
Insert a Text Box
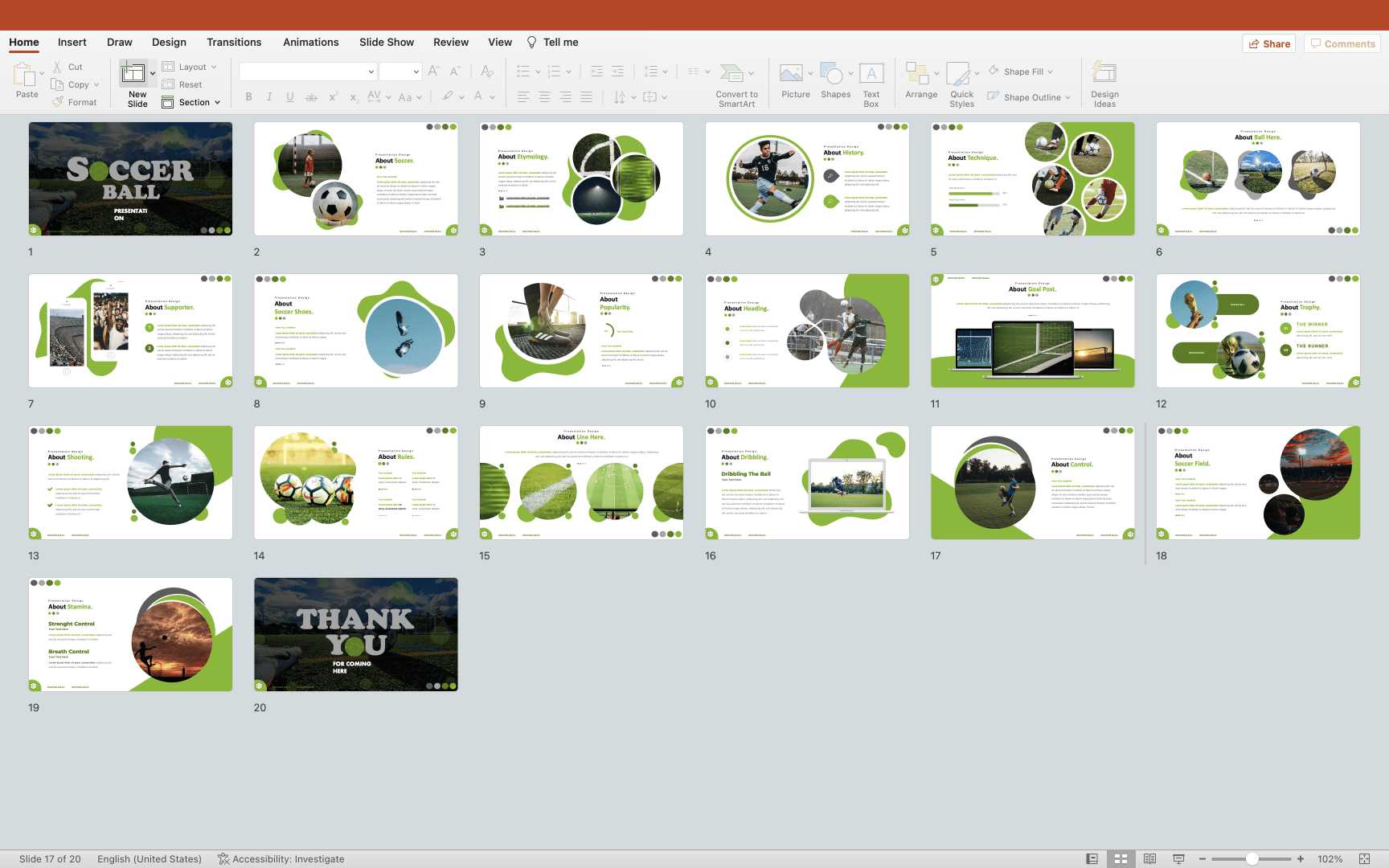871,75
